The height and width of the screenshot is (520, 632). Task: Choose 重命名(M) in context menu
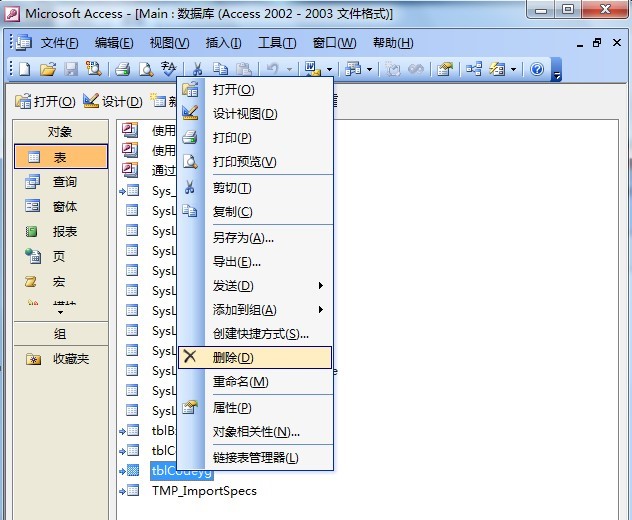pyautogui.click(x=255, y=381)
